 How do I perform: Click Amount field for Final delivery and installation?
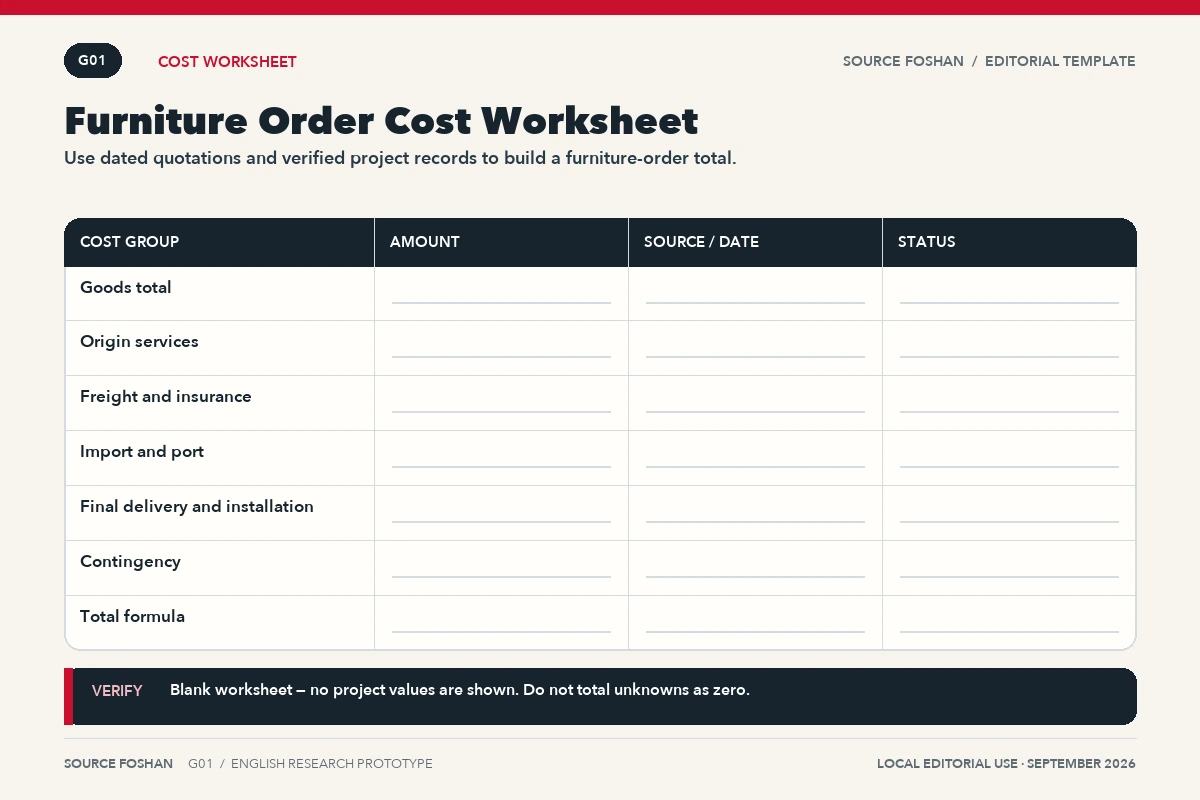501,513
